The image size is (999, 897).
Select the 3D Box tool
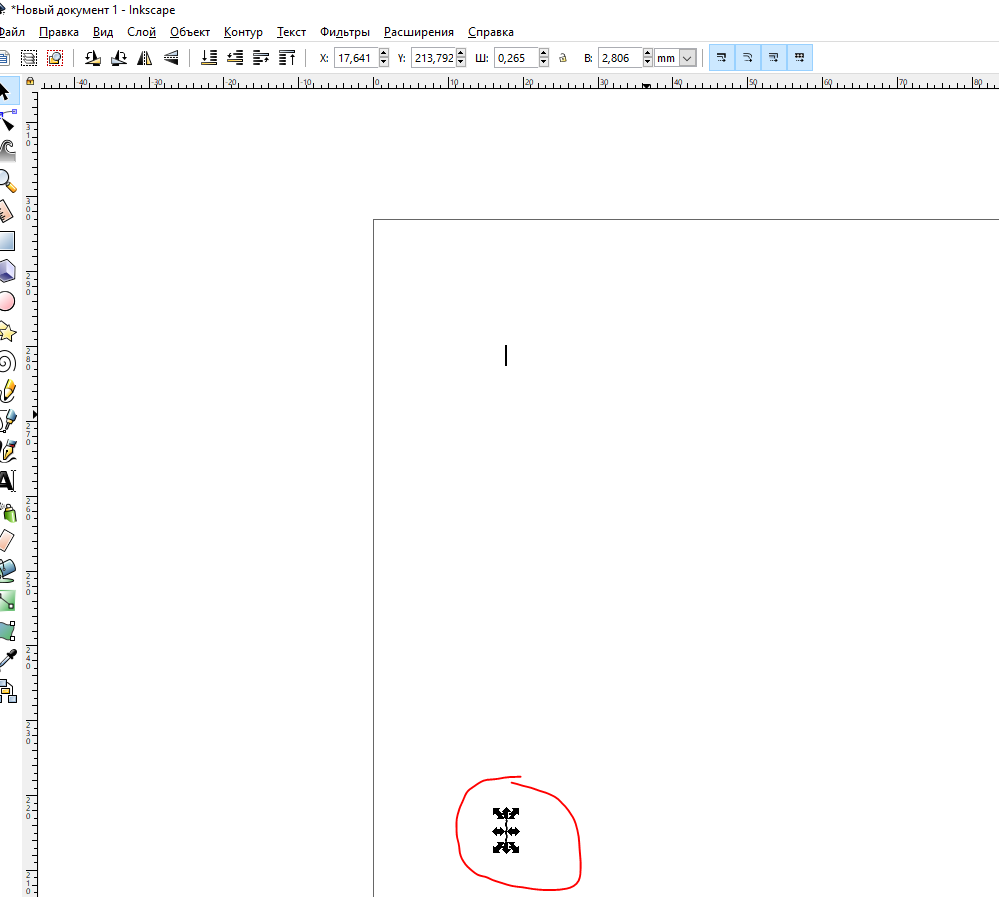6,271
